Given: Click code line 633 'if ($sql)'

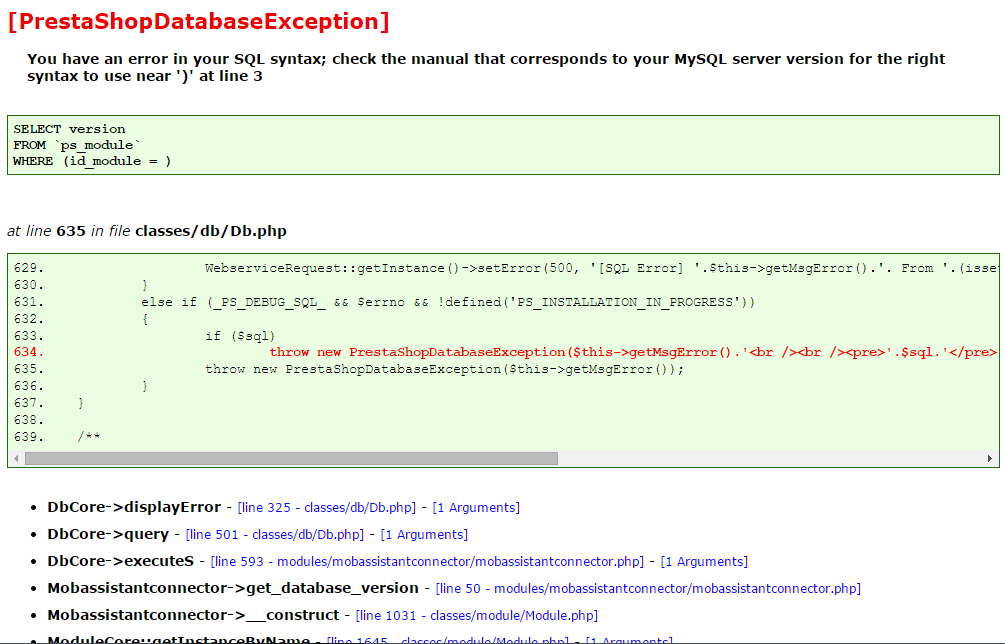Looking at the screenshot, I should point(240,336).
